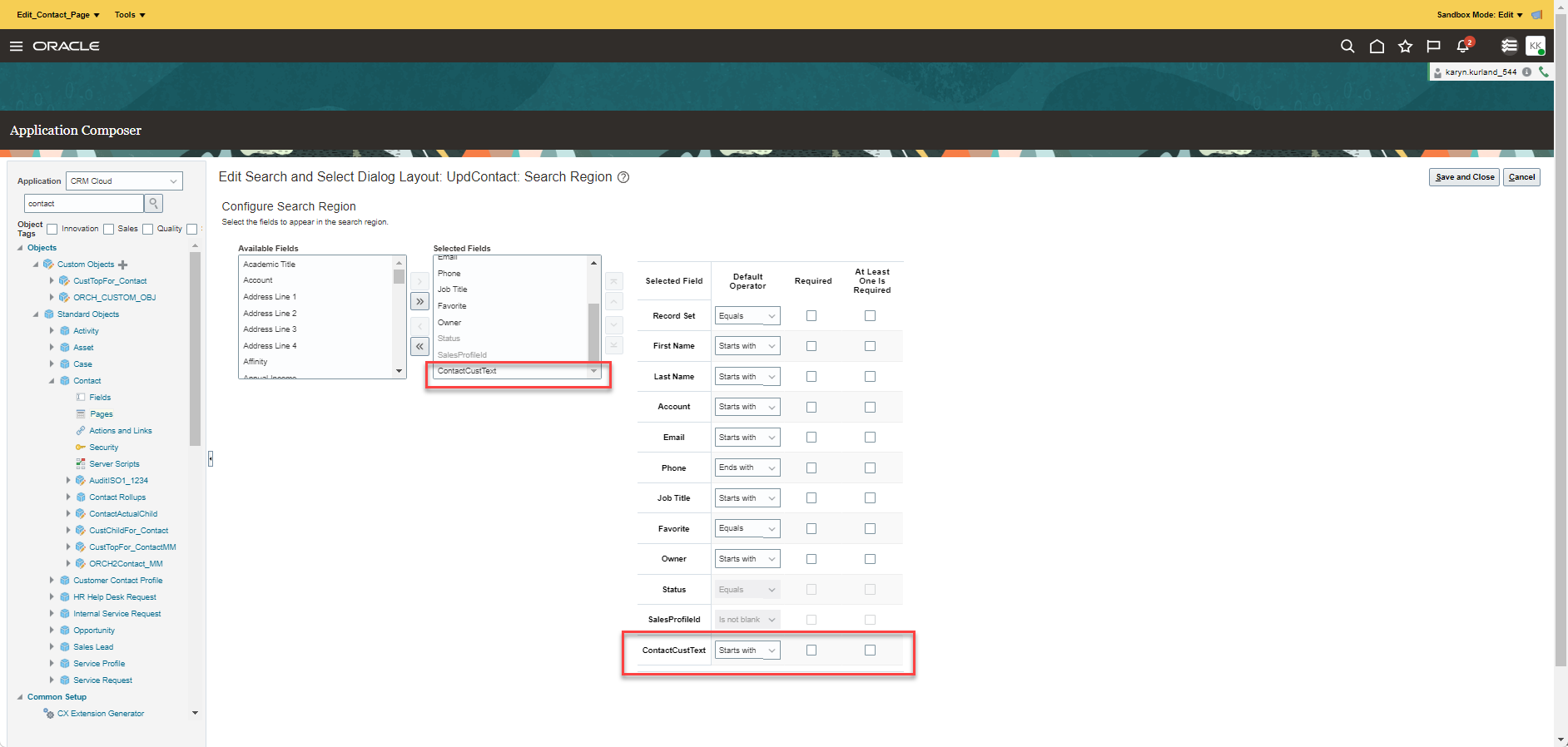
Task: Open the Service Request object link
Action: point(102,680)
